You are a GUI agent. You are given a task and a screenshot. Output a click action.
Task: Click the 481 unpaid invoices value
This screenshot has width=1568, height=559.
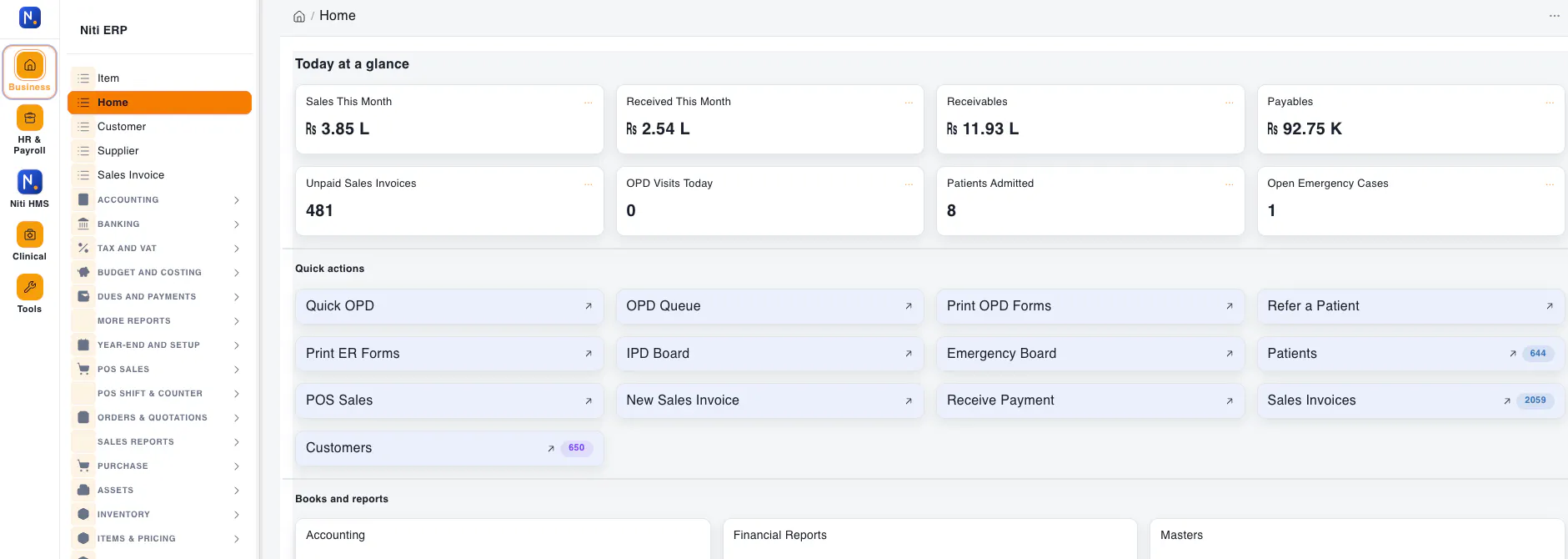[x=319, y=211]
